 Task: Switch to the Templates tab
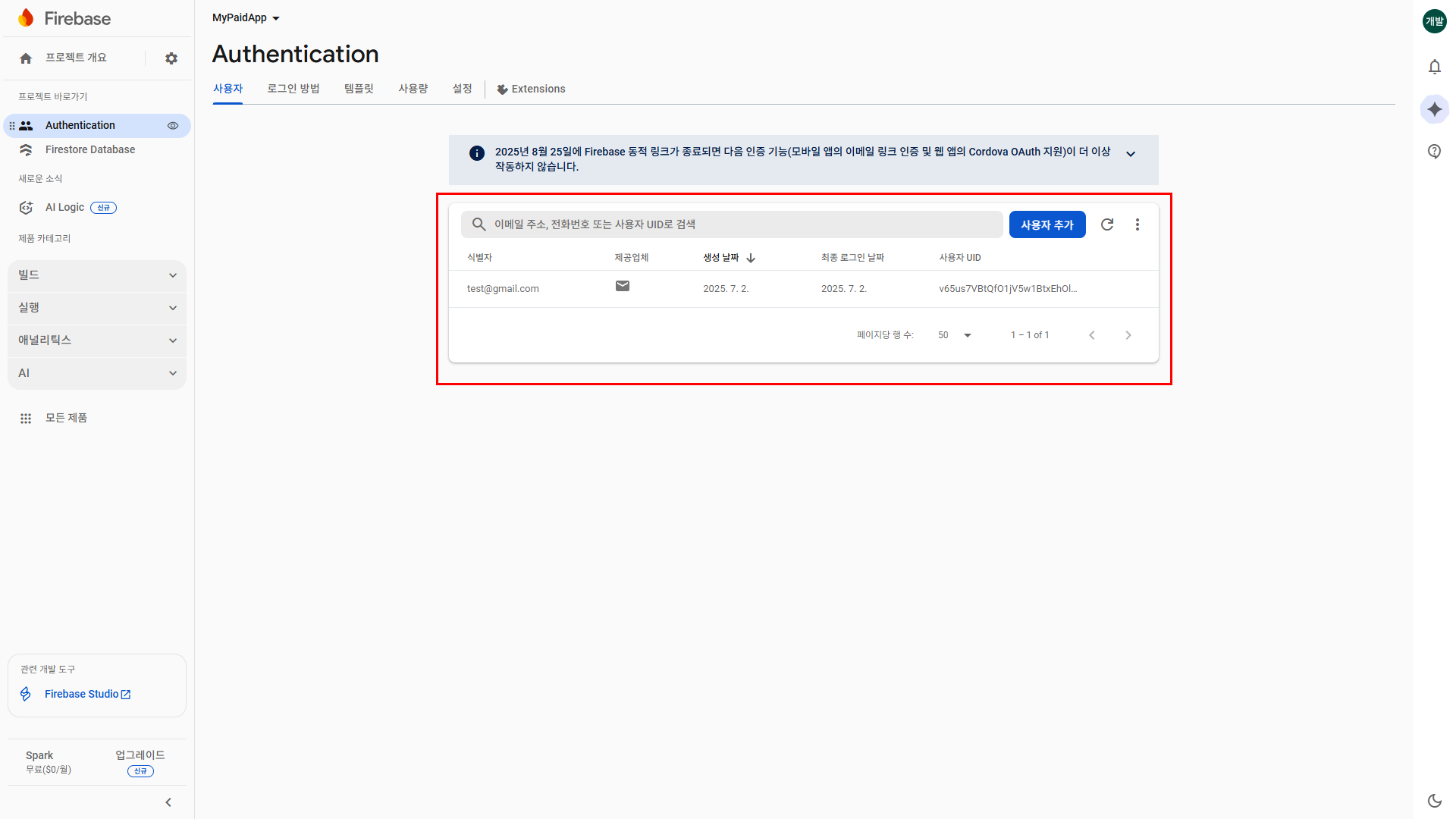click(359, 89)
